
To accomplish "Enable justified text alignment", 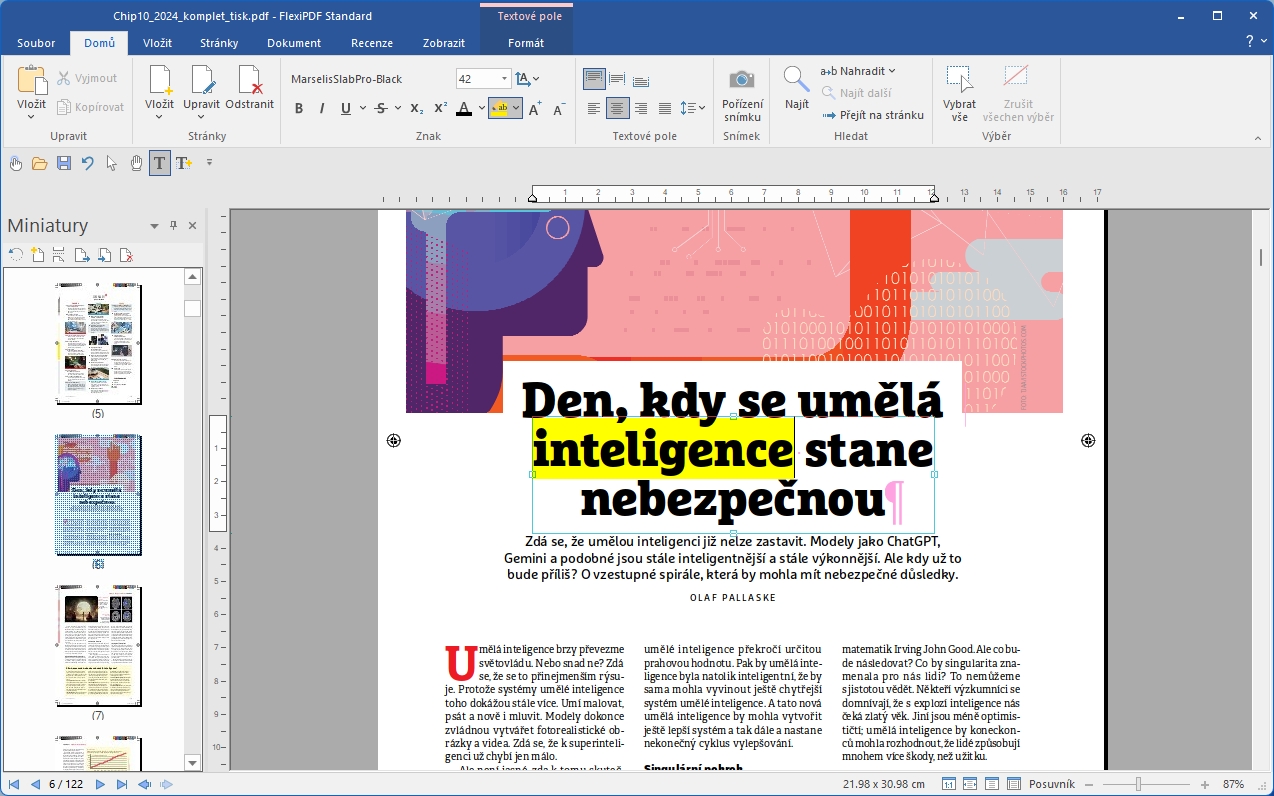I will [663, 109].
